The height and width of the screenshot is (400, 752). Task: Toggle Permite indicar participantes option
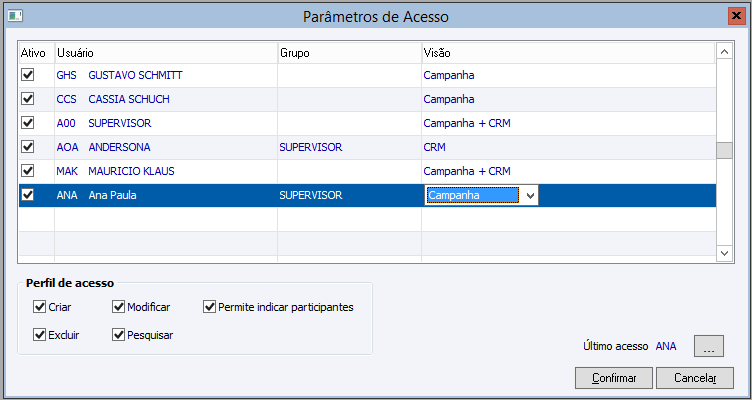click(210, 307)
